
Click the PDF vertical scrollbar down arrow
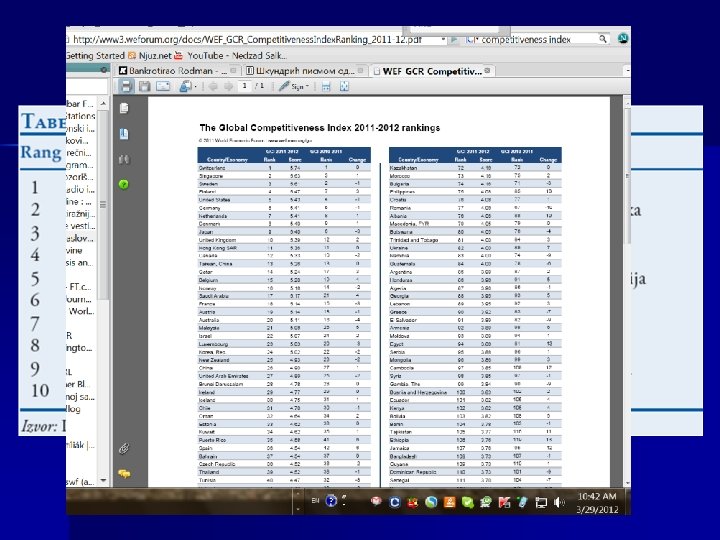(627, 483)
